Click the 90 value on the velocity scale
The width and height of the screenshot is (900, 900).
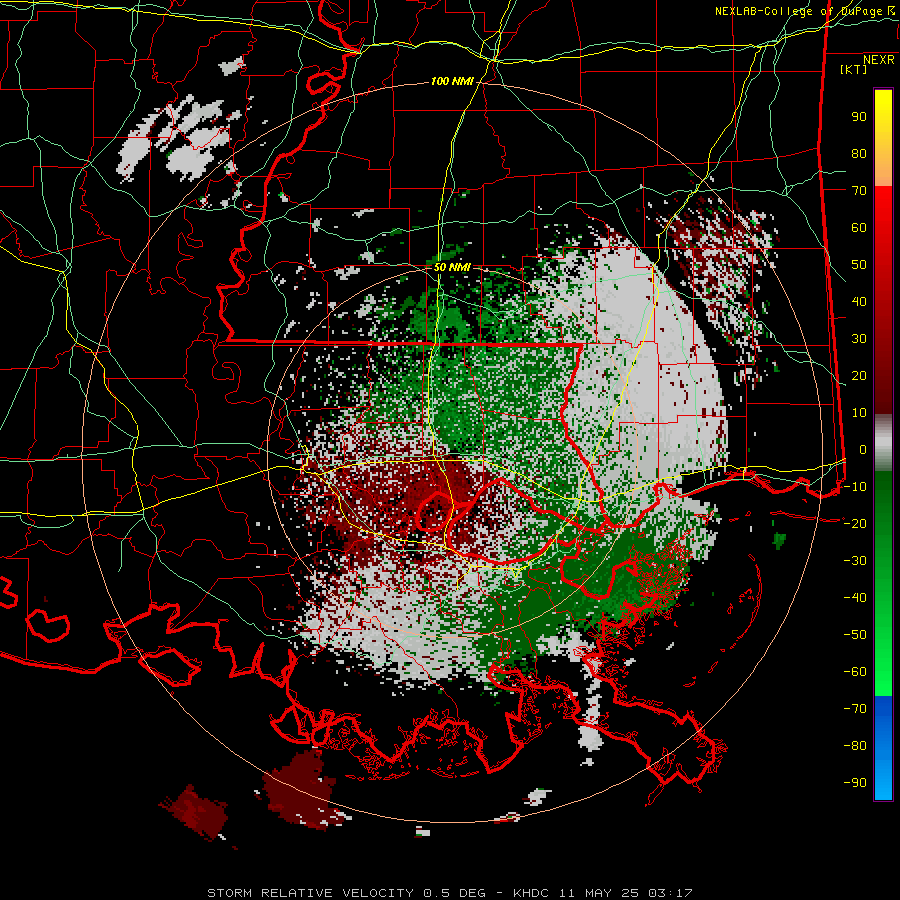(x=859, y=117)
